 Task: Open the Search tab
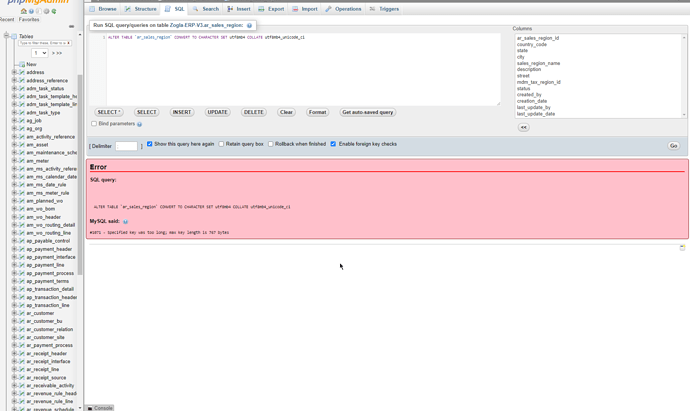(x=206, y=9)
